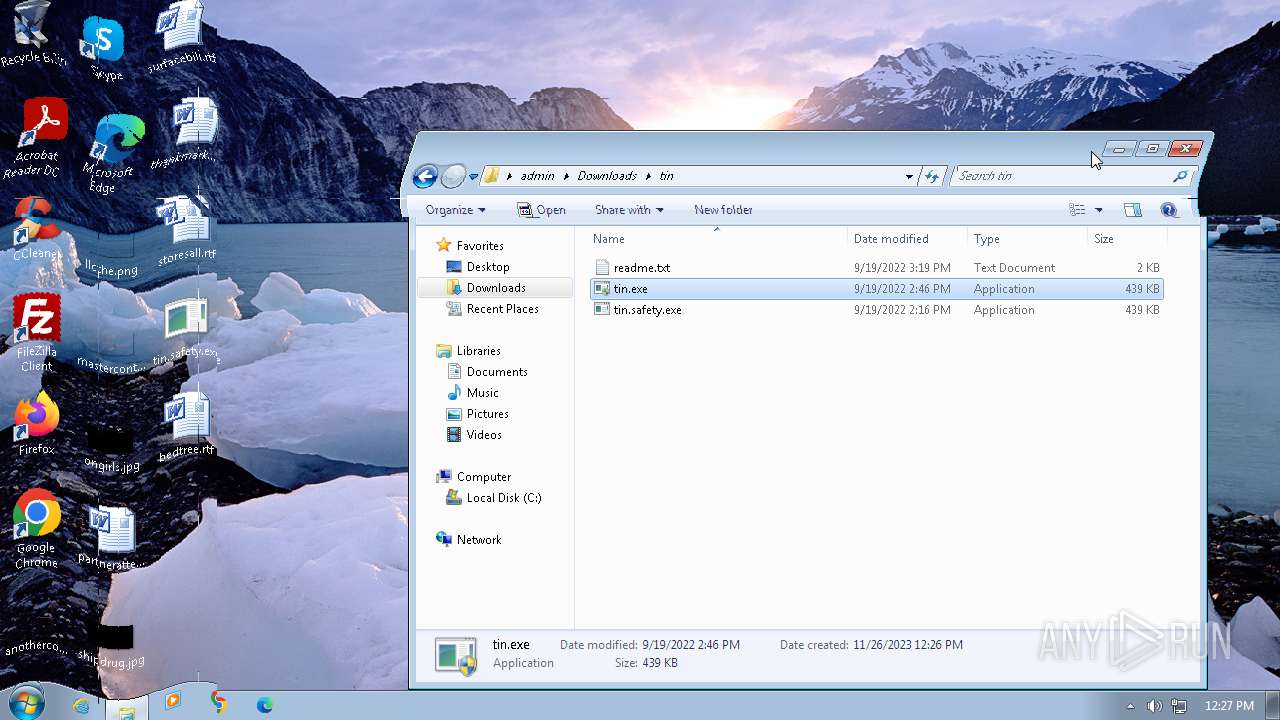This screenshot has height=720, width=1280.
Task: Click Computer in navigation pane
Action: tap(483, 477)
